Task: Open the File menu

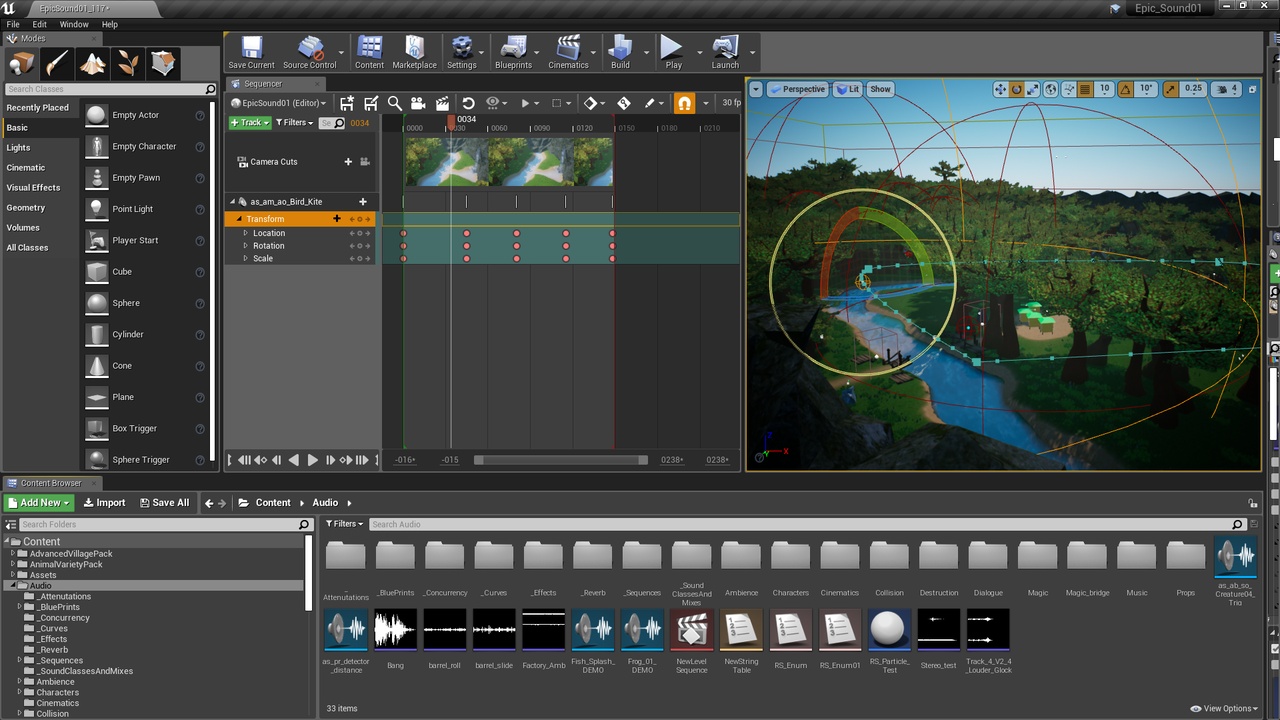Action: pos(12,24)
